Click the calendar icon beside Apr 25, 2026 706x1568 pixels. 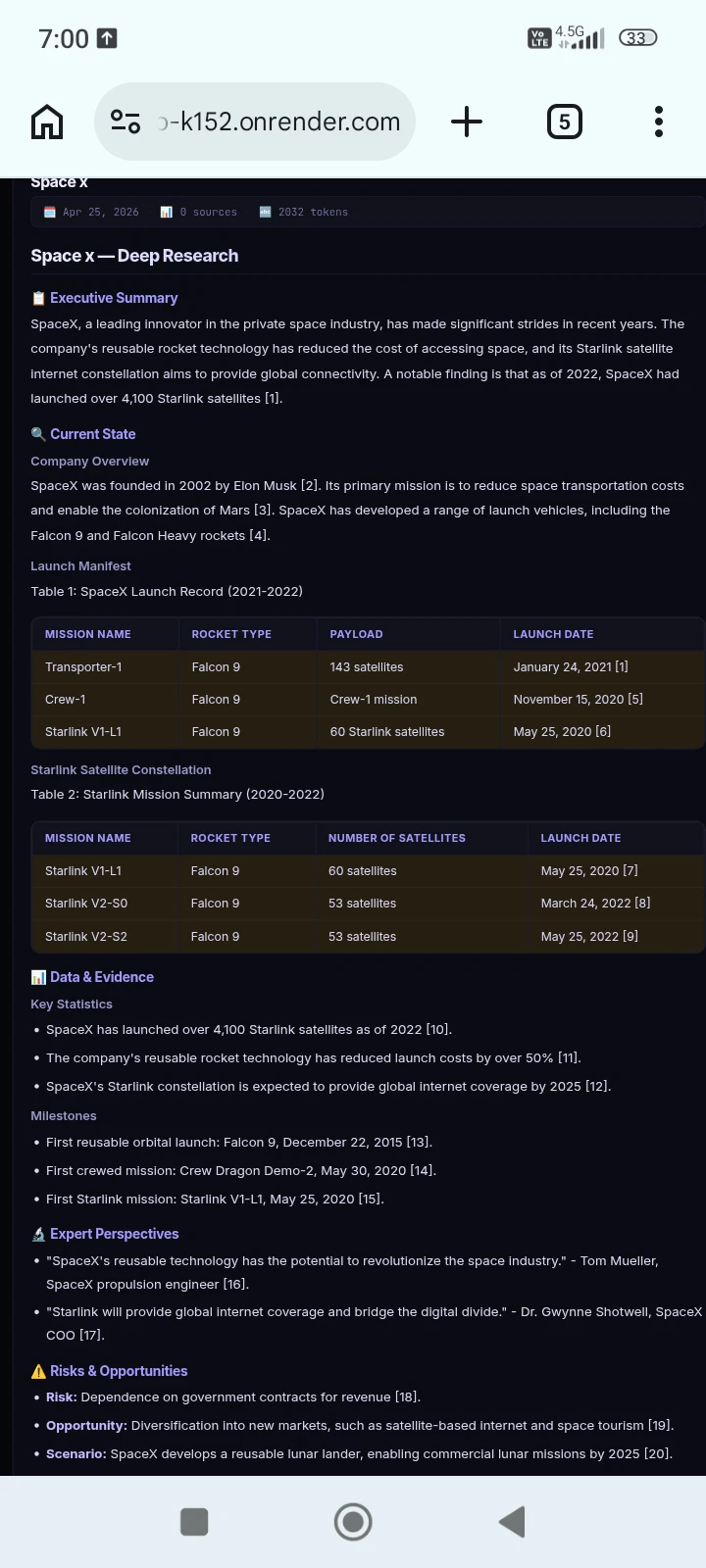50,212
